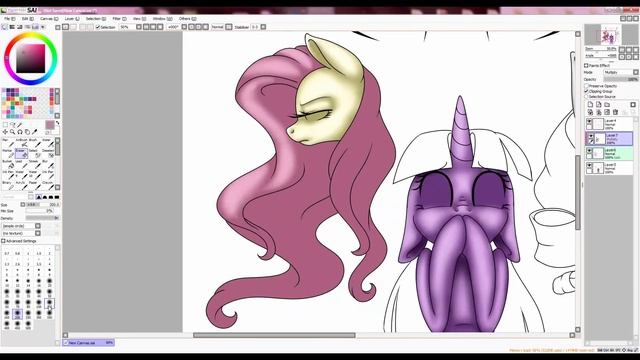The image size is (640, 360).
Task: Click the navigator canvas thumbnail
Action: [x=603, y=35]
